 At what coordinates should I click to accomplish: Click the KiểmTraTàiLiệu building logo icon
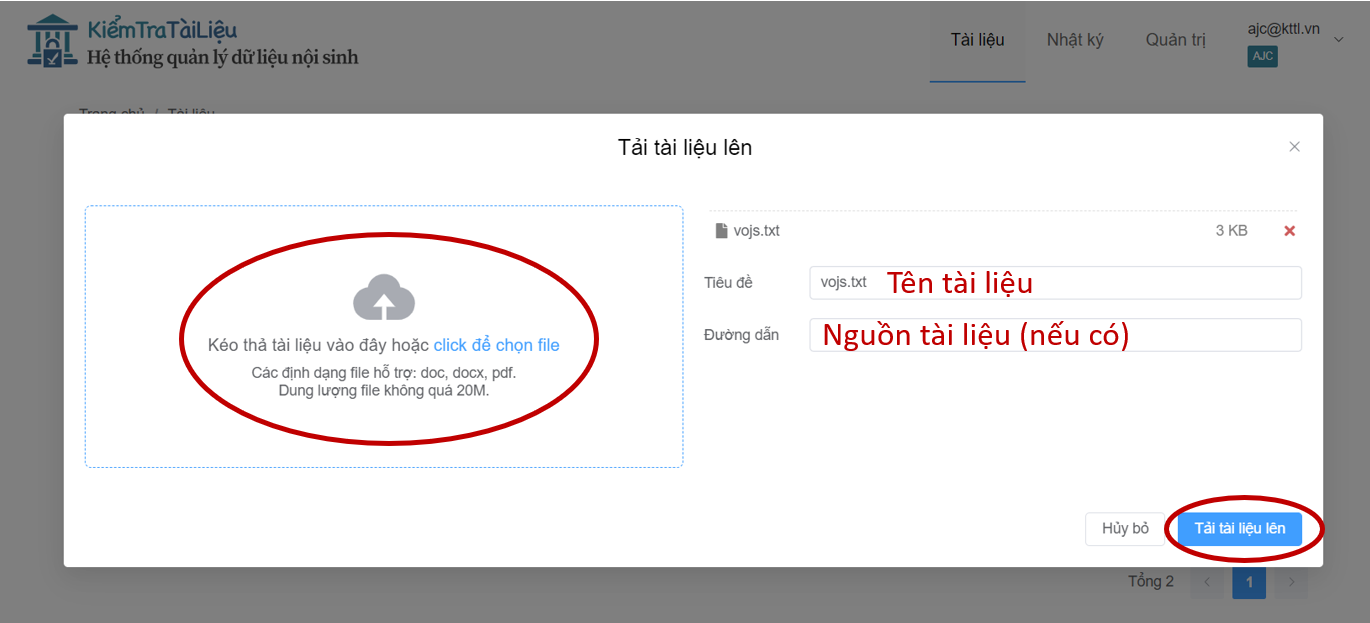point(52,42)
